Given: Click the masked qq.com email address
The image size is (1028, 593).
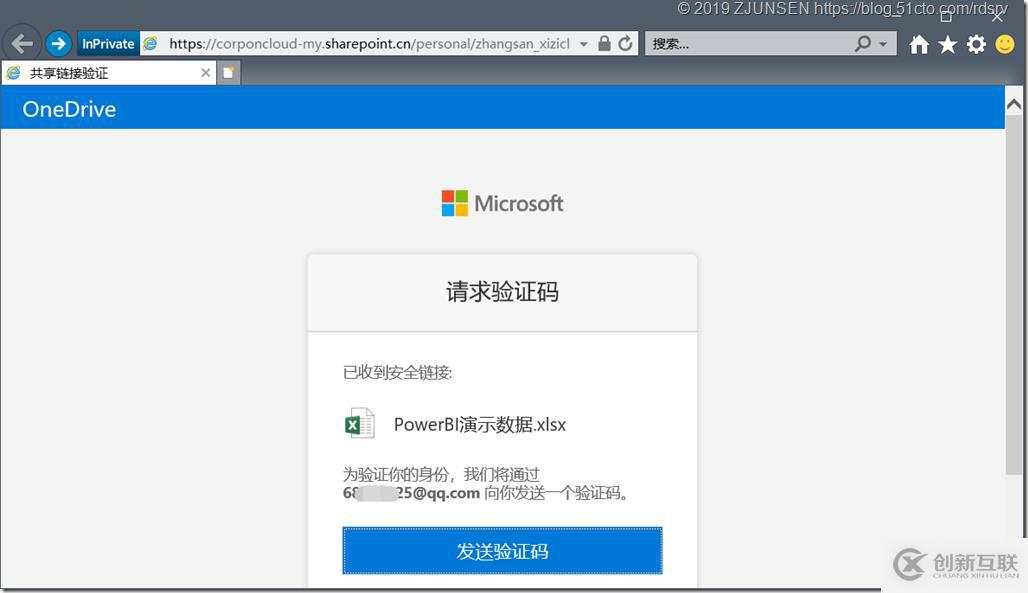Looking at the screenshot, I should click(x=411, y=493).
